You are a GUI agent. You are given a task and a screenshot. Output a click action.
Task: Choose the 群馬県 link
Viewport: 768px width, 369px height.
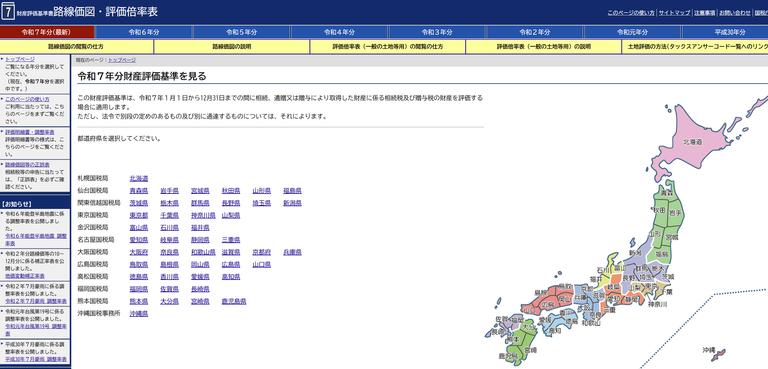(200, 203)
